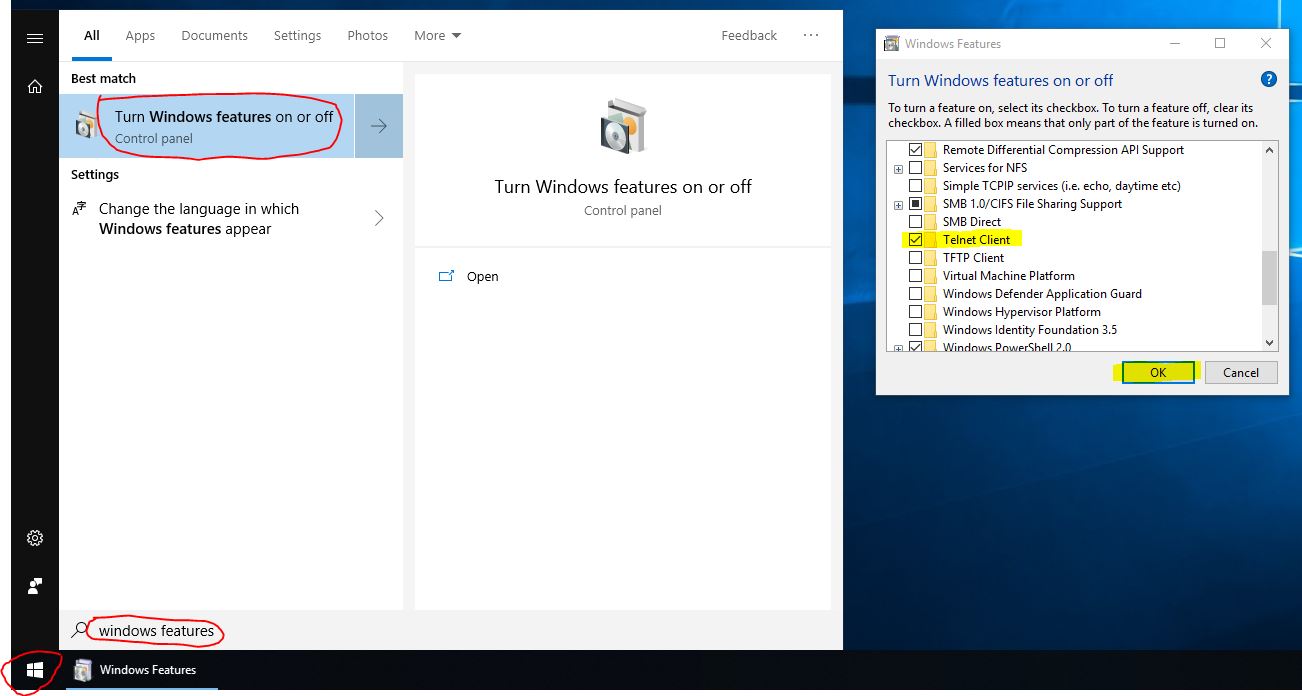Enable Simple TCPIP services checkbox

pos(915,186)
